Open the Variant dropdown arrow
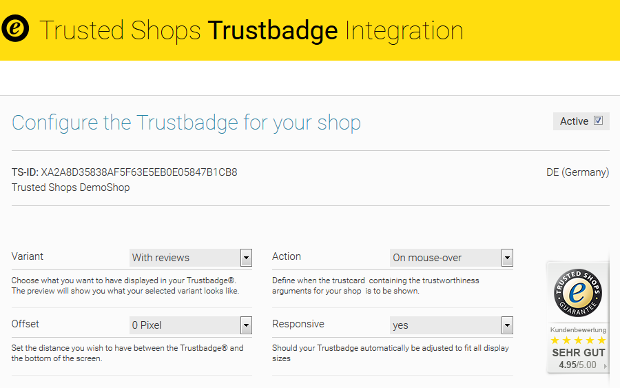The width and height of the screenshot is (620, 388). point(246,258)
